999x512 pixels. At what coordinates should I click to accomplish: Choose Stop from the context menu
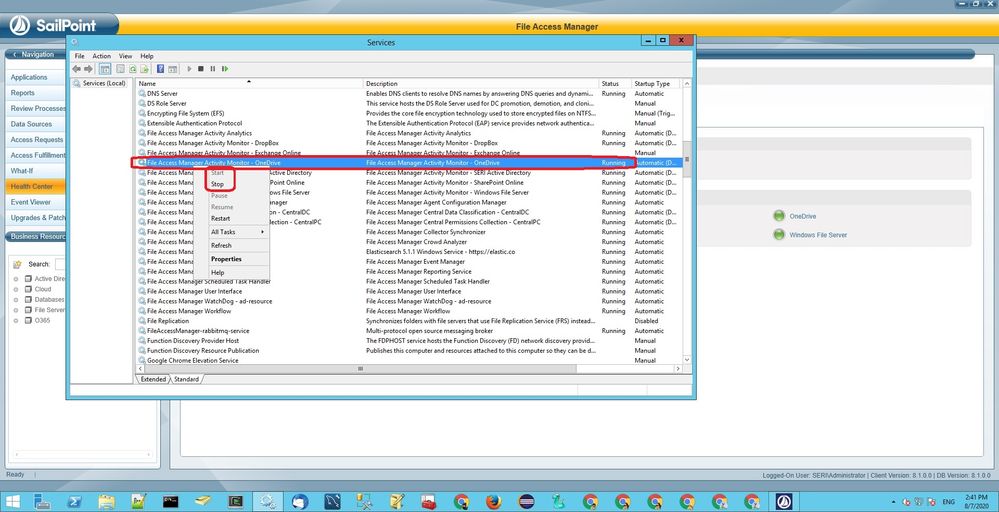pyautogui.click(x=217, y=184)
